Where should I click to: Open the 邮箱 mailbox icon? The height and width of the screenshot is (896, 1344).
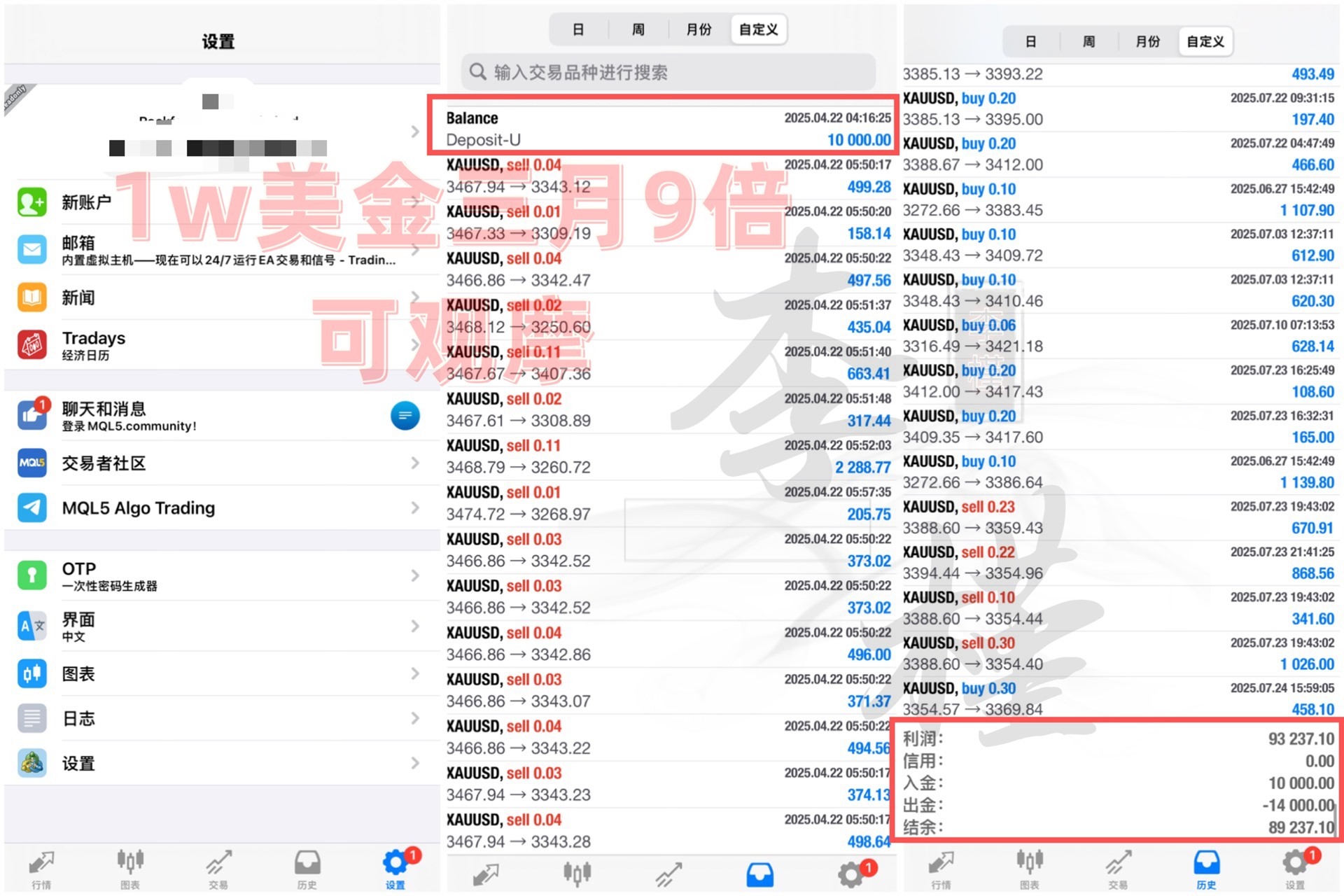pos(32,249)
